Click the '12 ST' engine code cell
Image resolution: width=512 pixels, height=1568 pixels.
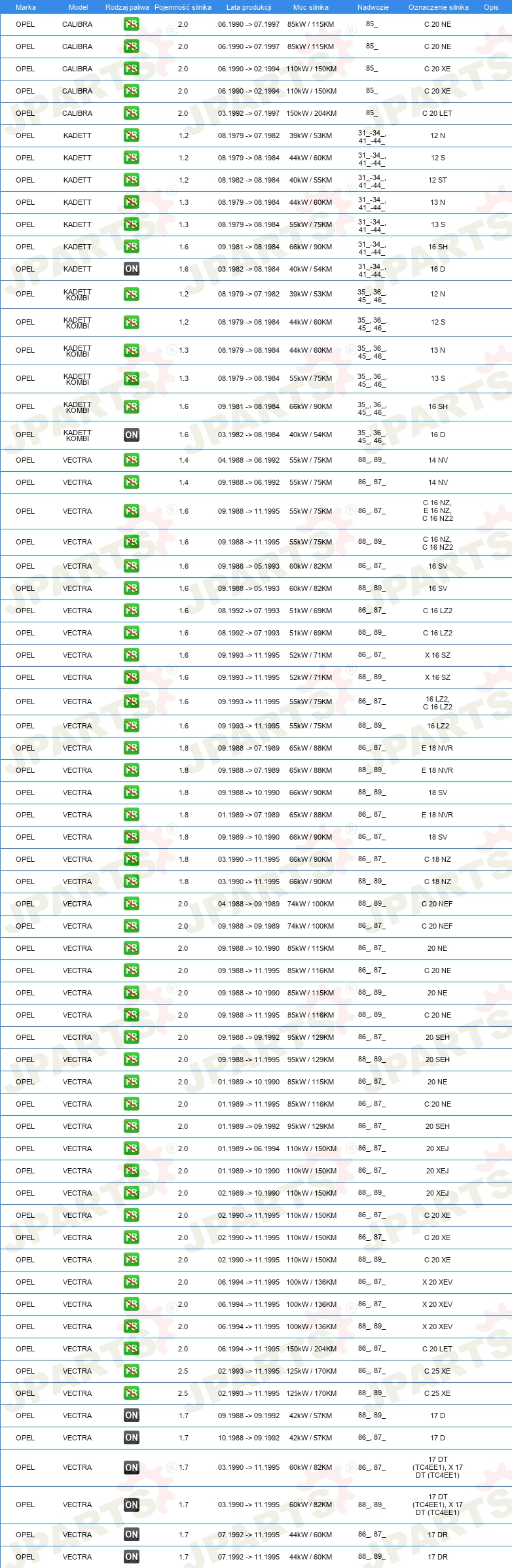(x=437, y=180)
